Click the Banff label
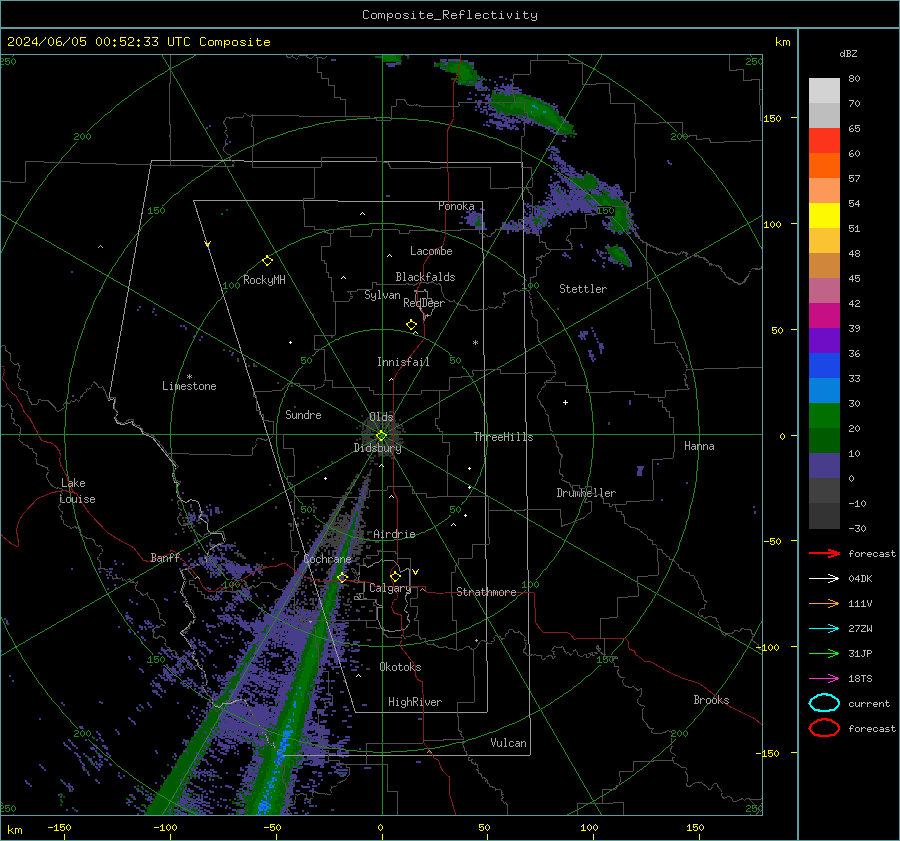 click(165, 557)
